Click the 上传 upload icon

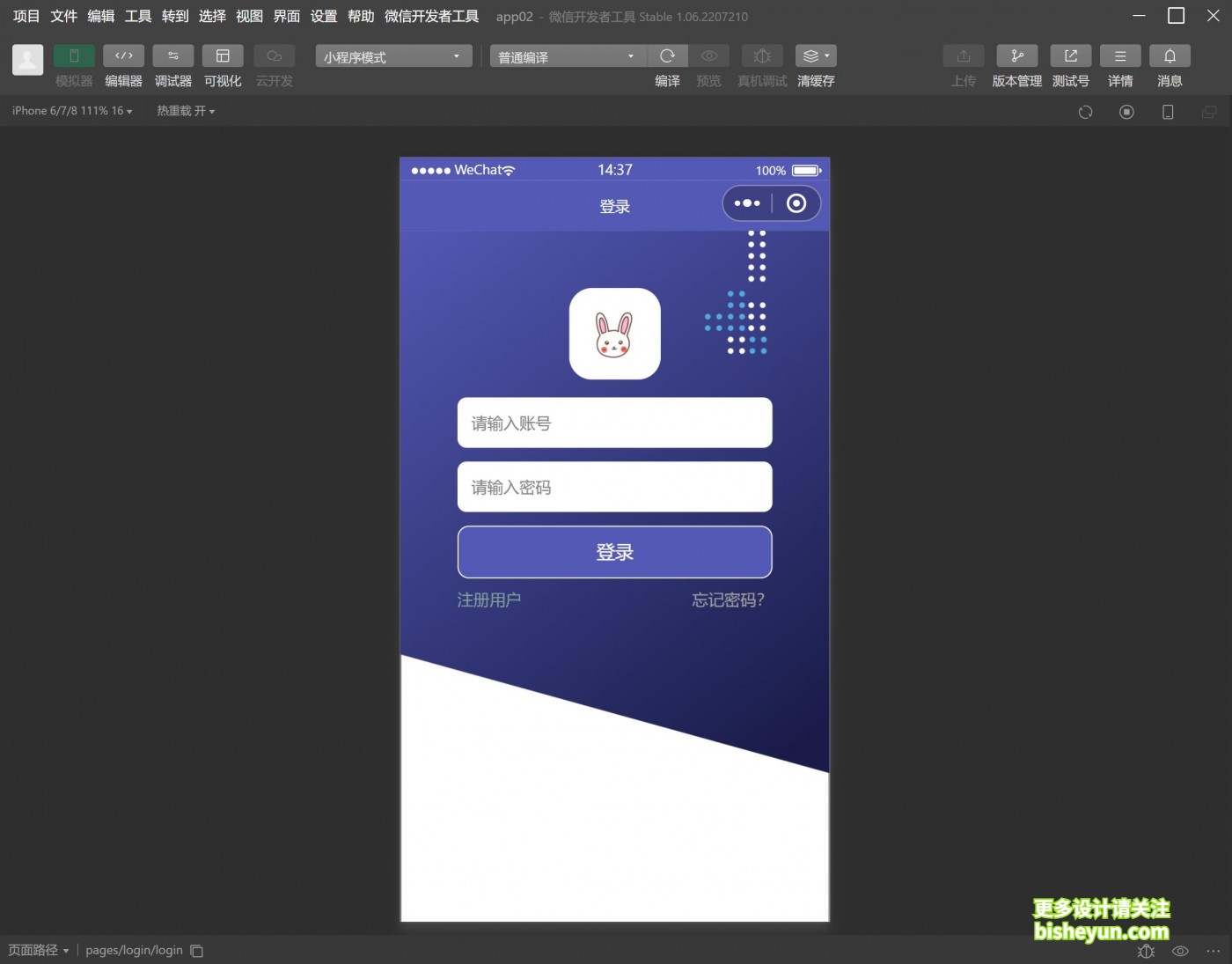[963, 55]
